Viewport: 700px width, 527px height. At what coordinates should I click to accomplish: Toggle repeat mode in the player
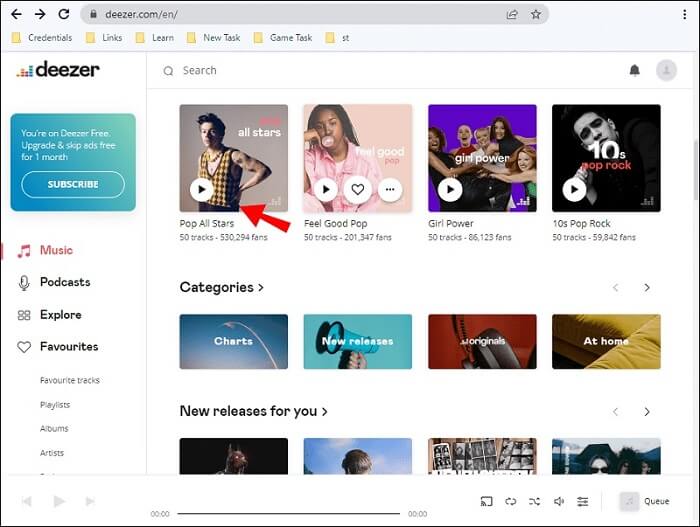510,501
